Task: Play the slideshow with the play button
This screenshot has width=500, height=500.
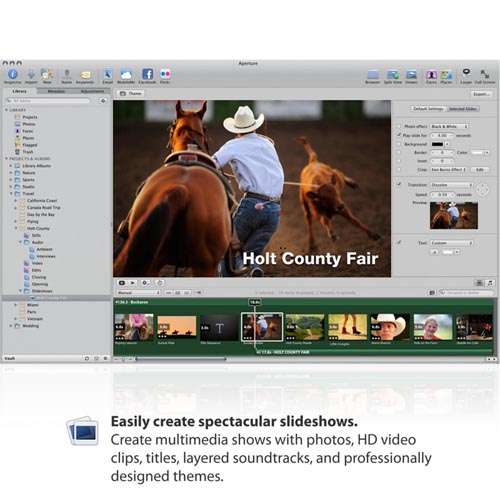Action: click(133, 283)
